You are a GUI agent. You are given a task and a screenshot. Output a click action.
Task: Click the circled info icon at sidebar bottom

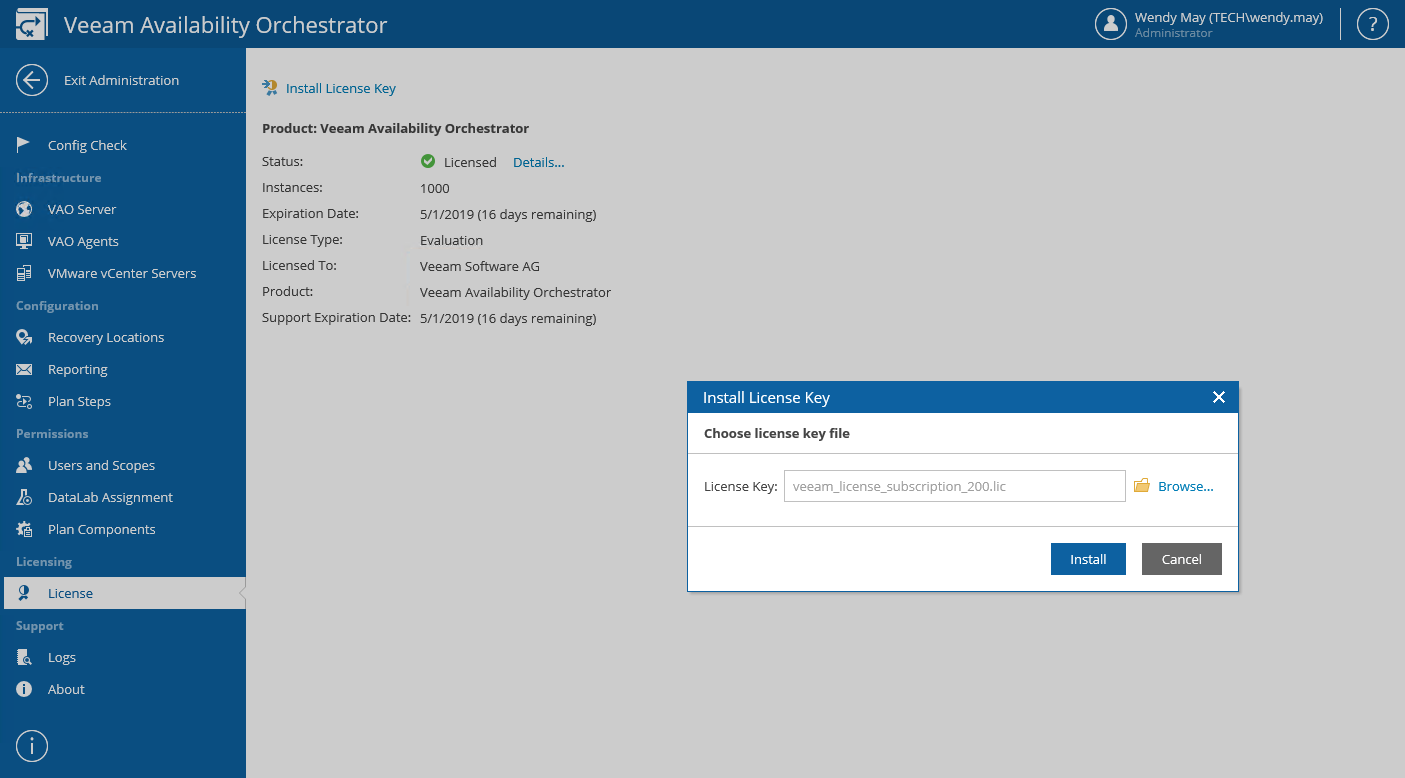(32, 746)
